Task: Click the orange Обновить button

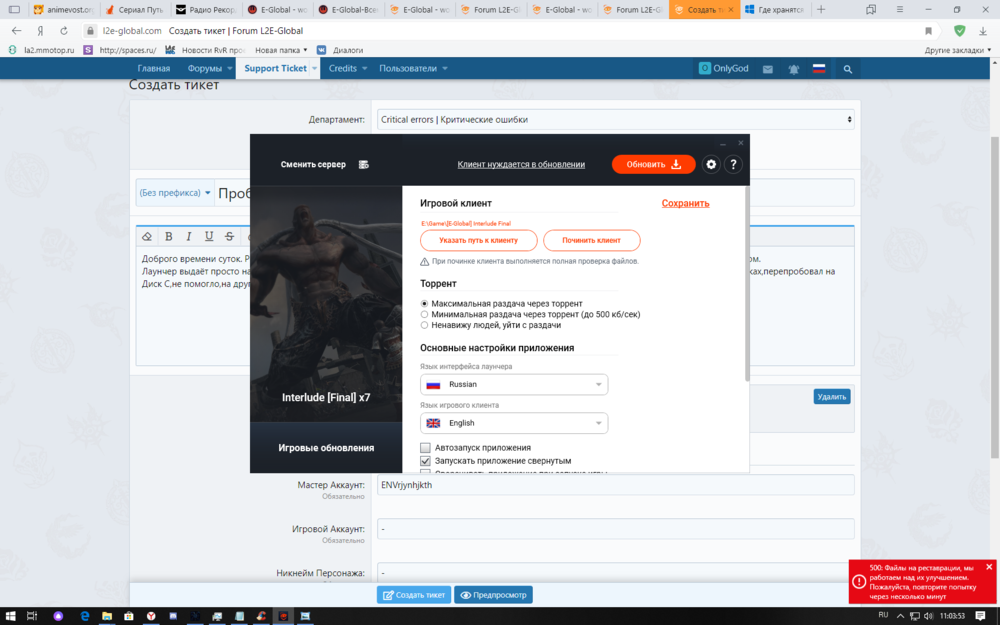Action: [653, 165]
